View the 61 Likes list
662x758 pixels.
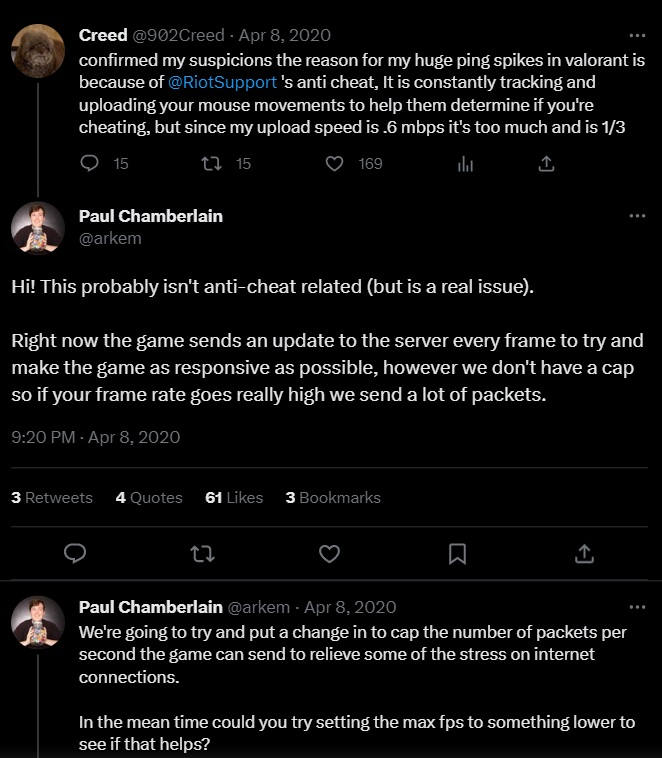pos(234,497)
